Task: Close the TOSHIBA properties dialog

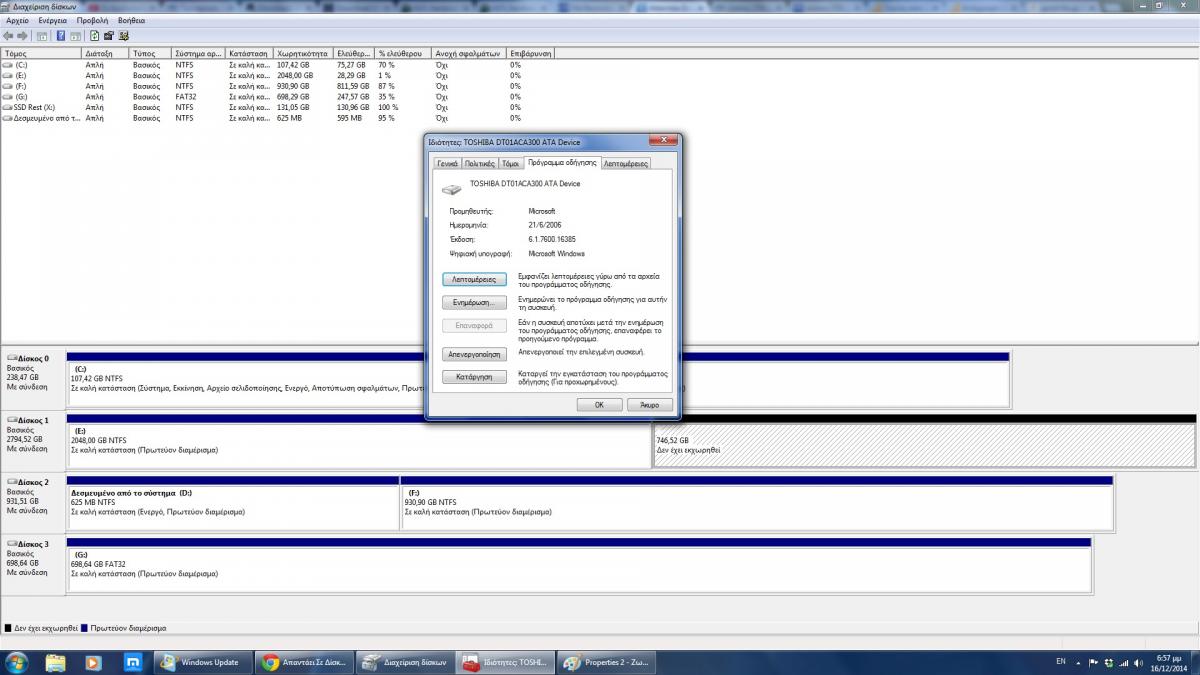Action: pyautogui.click(x=662, y=141)
